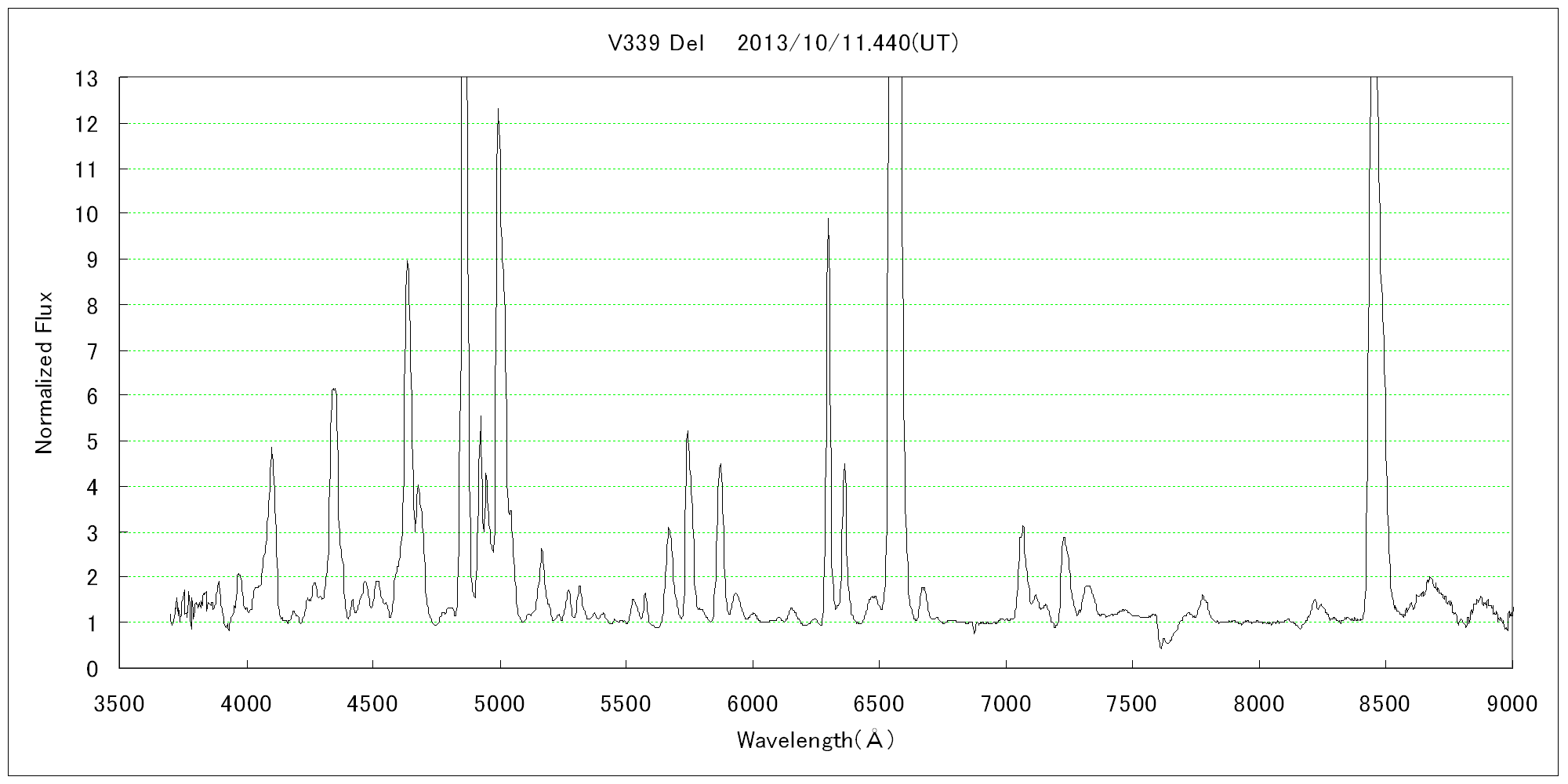Click the absorption dip near 7600 Å
Screen dimensions: 1568x784
[x=1161, y=647]
